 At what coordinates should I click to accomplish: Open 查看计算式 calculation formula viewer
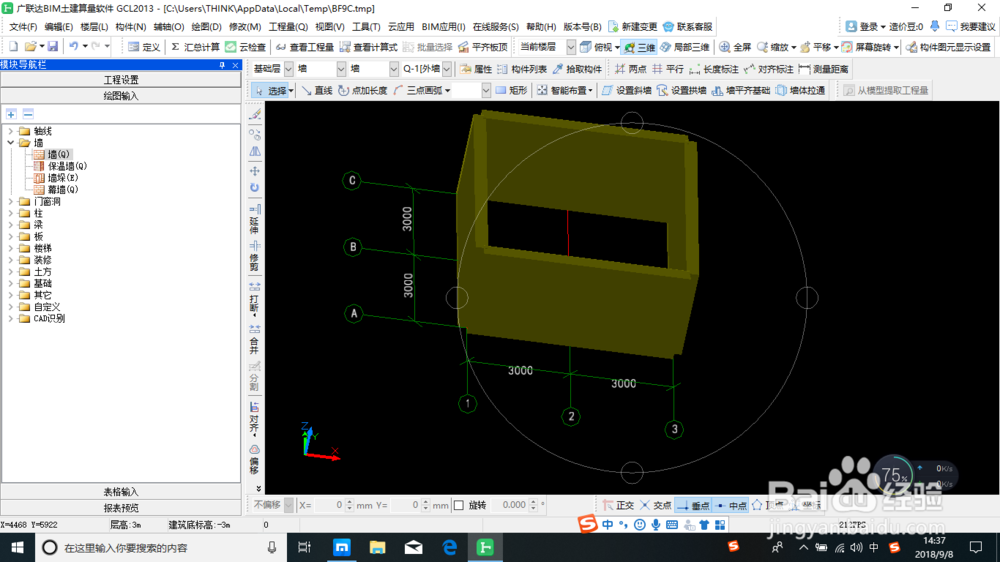369,47
